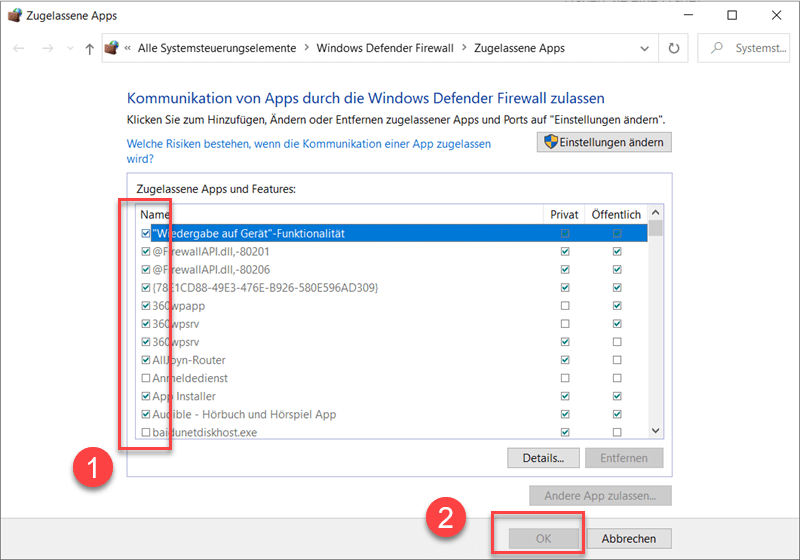Click the Privat column header
This screenshot has width=800, height=560.
(564, 215)
